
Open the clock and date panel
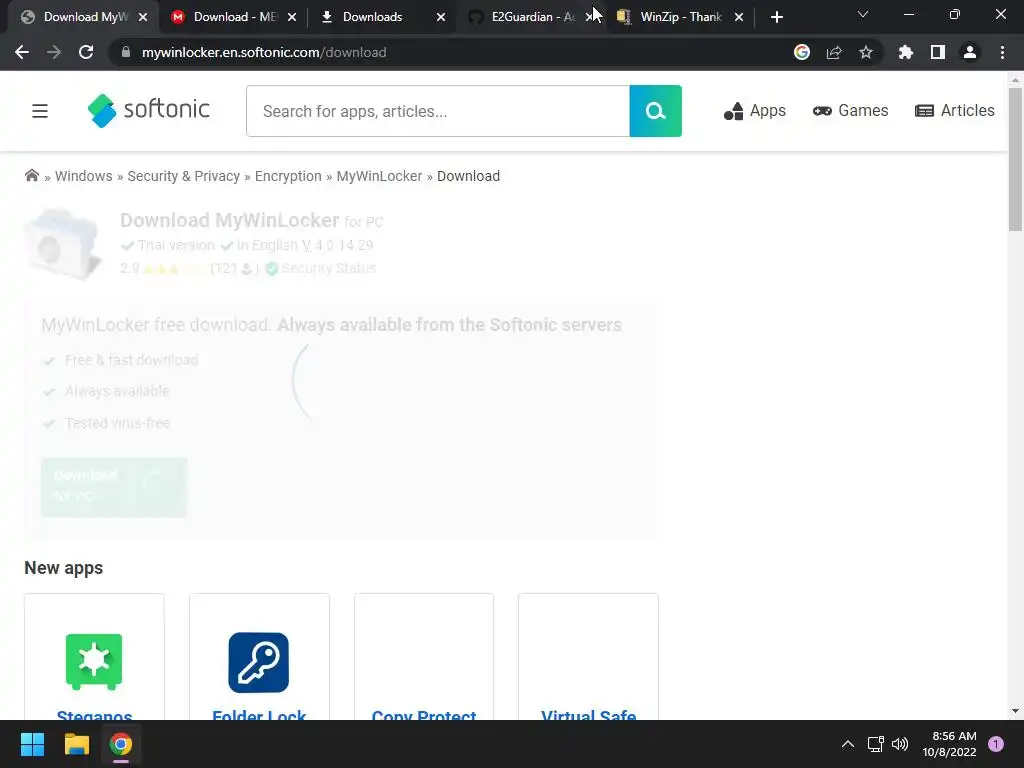click(949, 744)
